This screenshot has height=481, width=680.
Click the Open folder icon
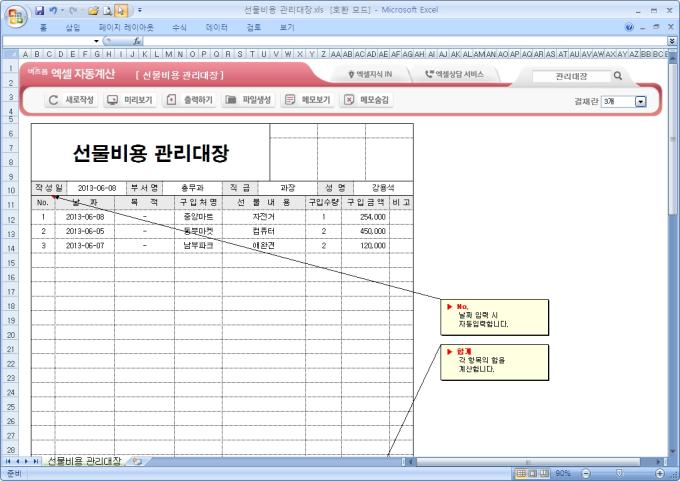tap(93, 10)
